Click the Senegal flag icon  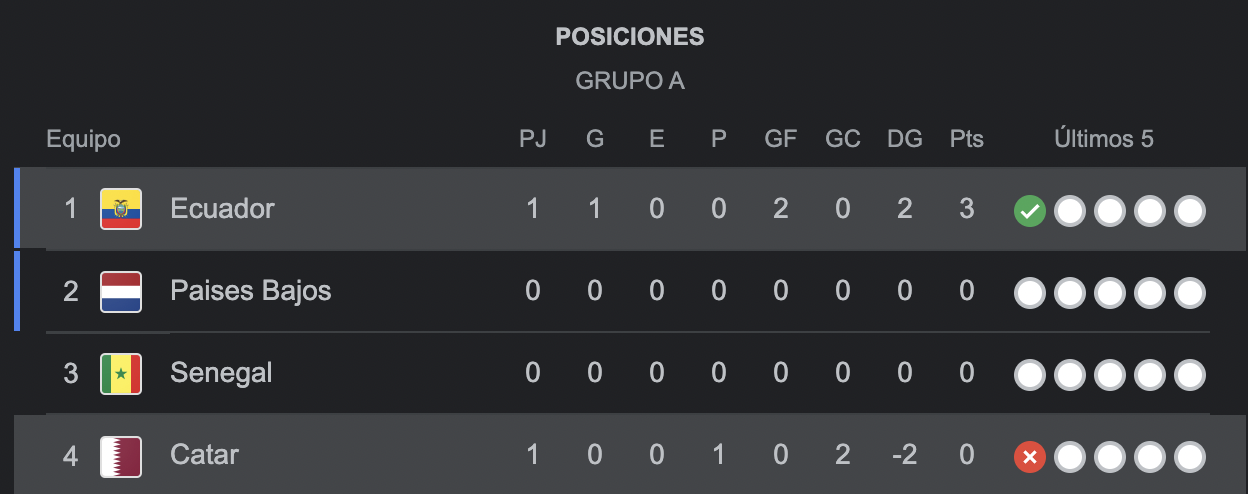121,374
